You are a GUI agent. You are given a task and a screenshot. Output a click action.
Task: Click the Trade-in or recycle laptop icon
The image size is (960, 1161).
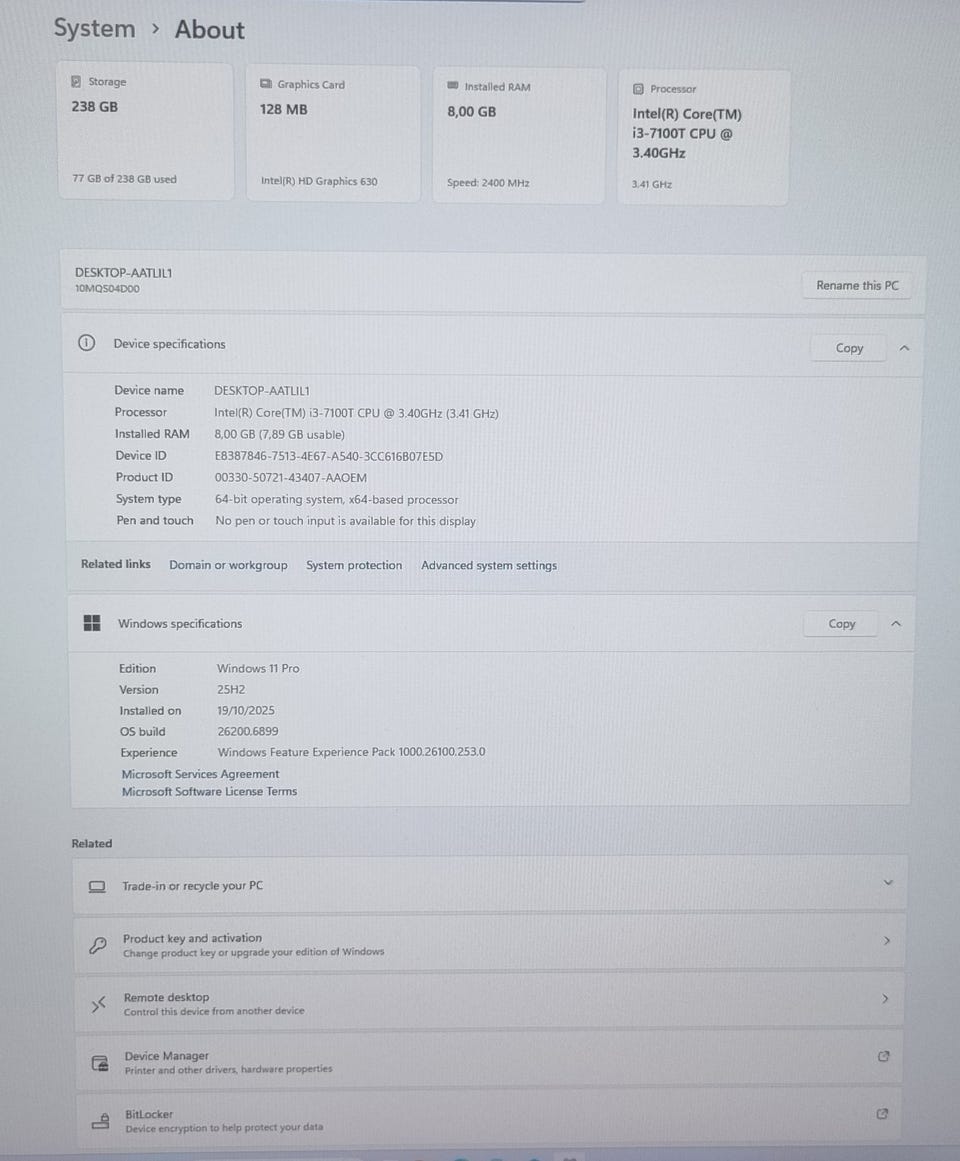click(x=97, y=886)
